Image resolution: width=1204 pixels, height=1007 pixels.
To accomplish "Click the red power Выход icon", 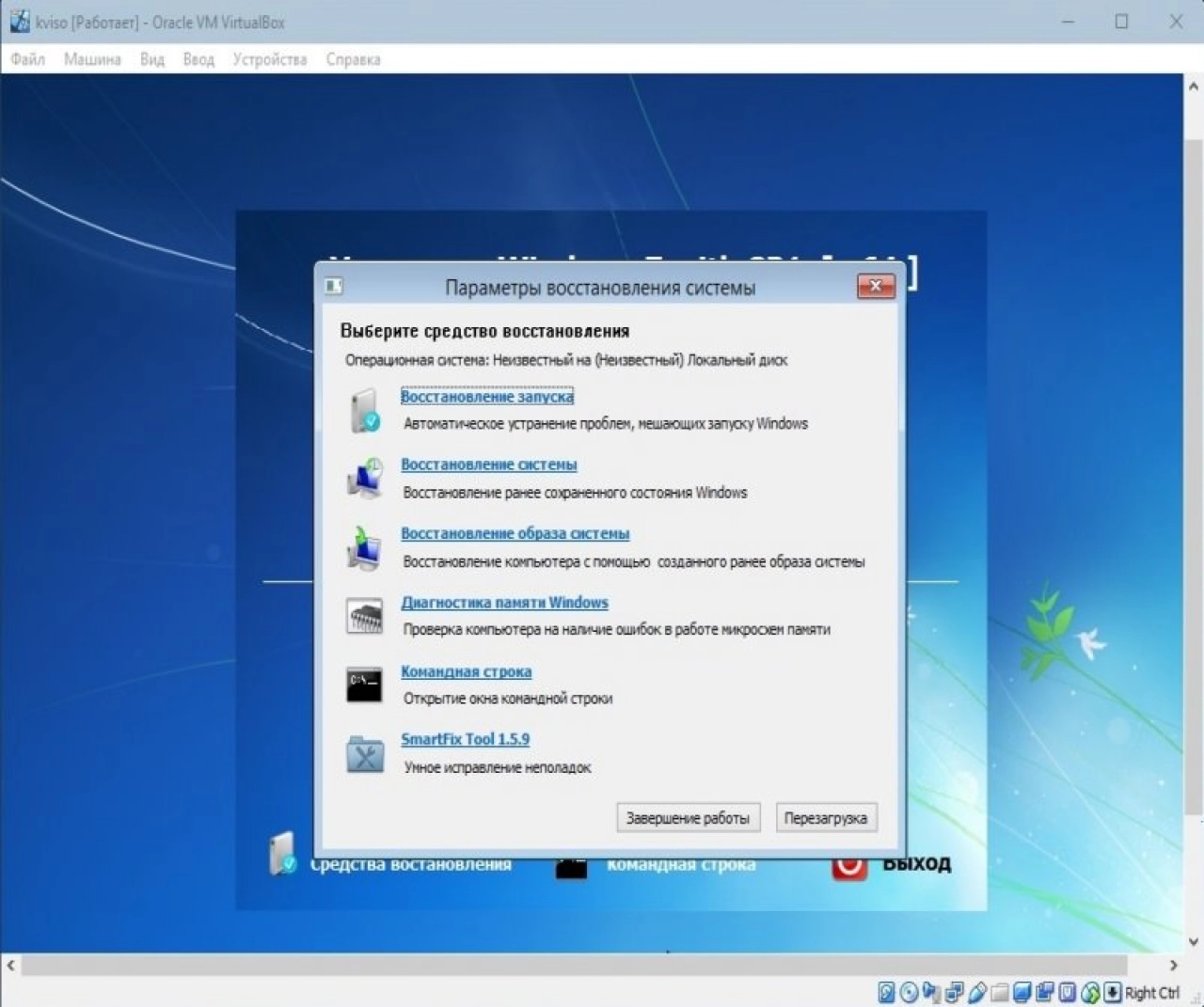I will pos(849,865).
